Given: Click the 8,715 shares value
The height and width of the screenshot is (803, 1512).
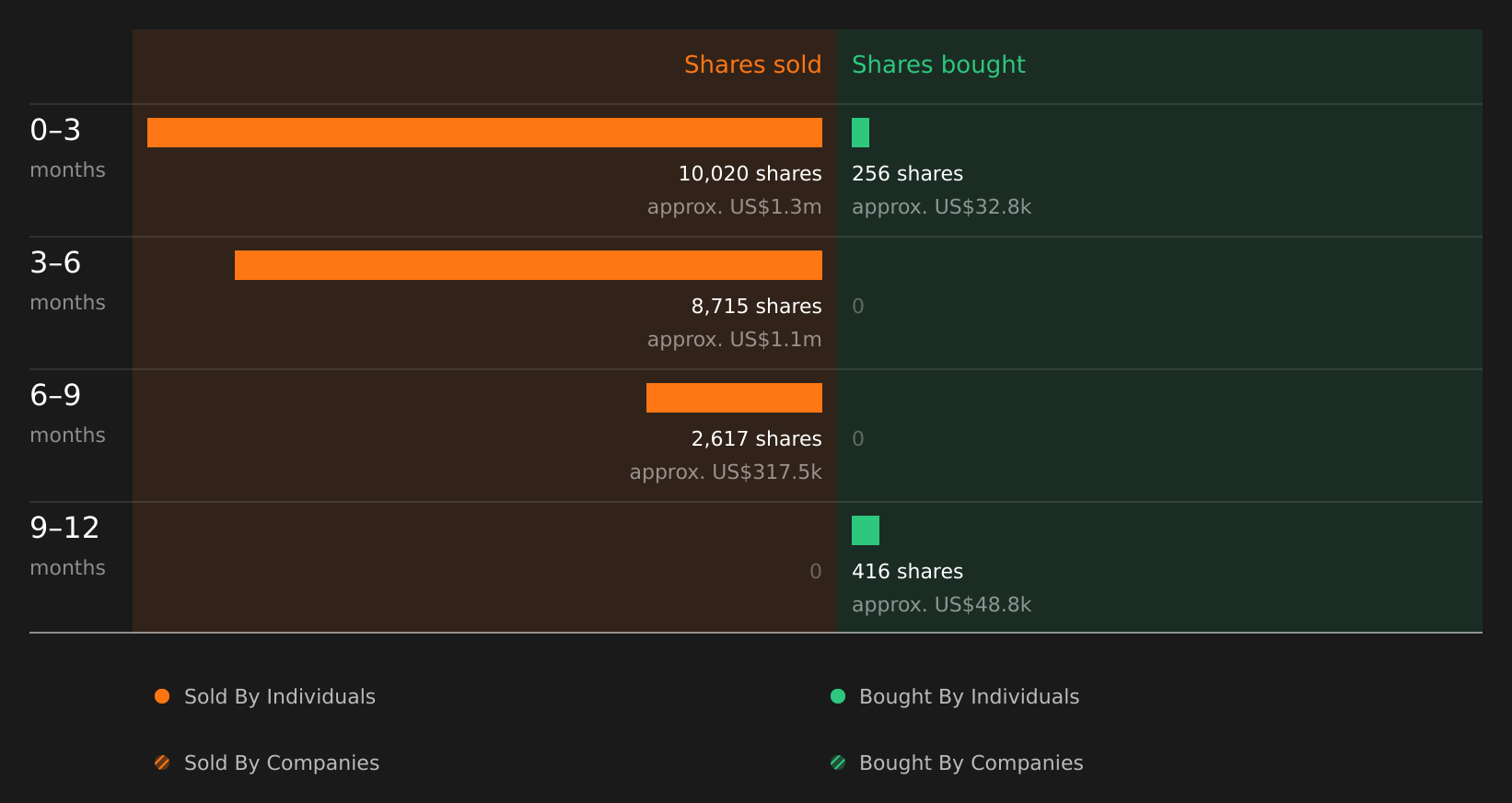Looking at the screenshot, I should [x=757, y=307].
